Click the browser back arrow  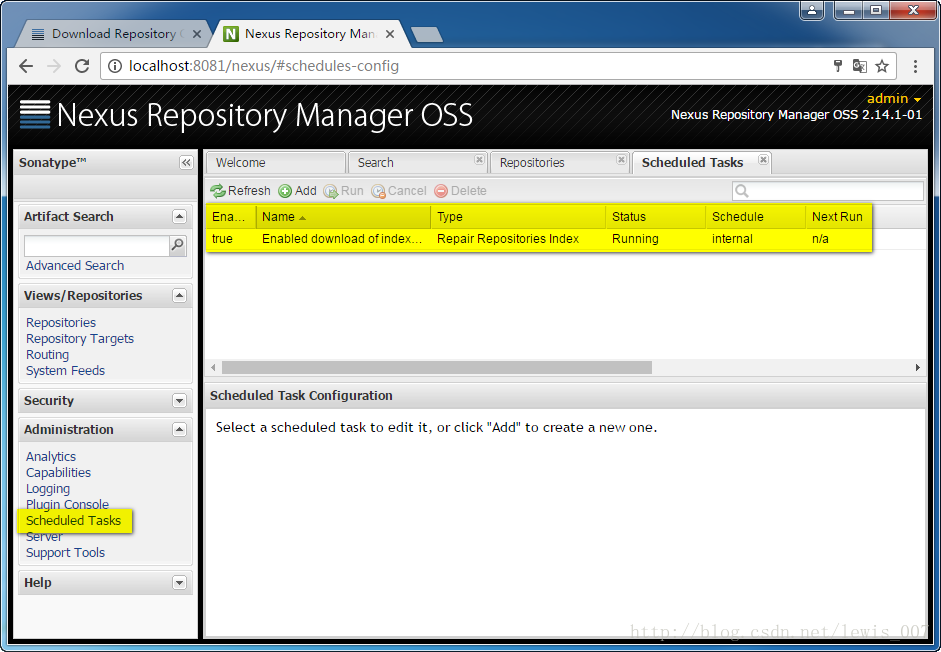26,66
